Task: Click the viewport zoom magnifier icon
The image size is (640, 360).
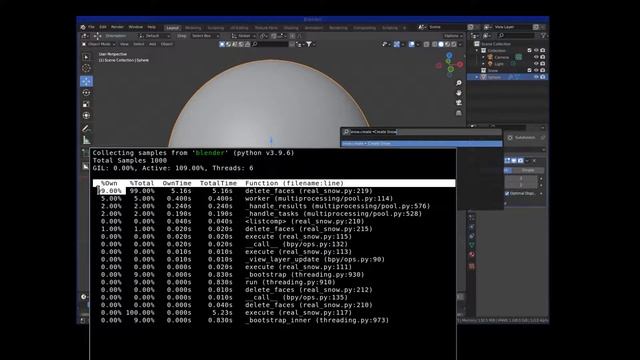Action: [459, 83]
